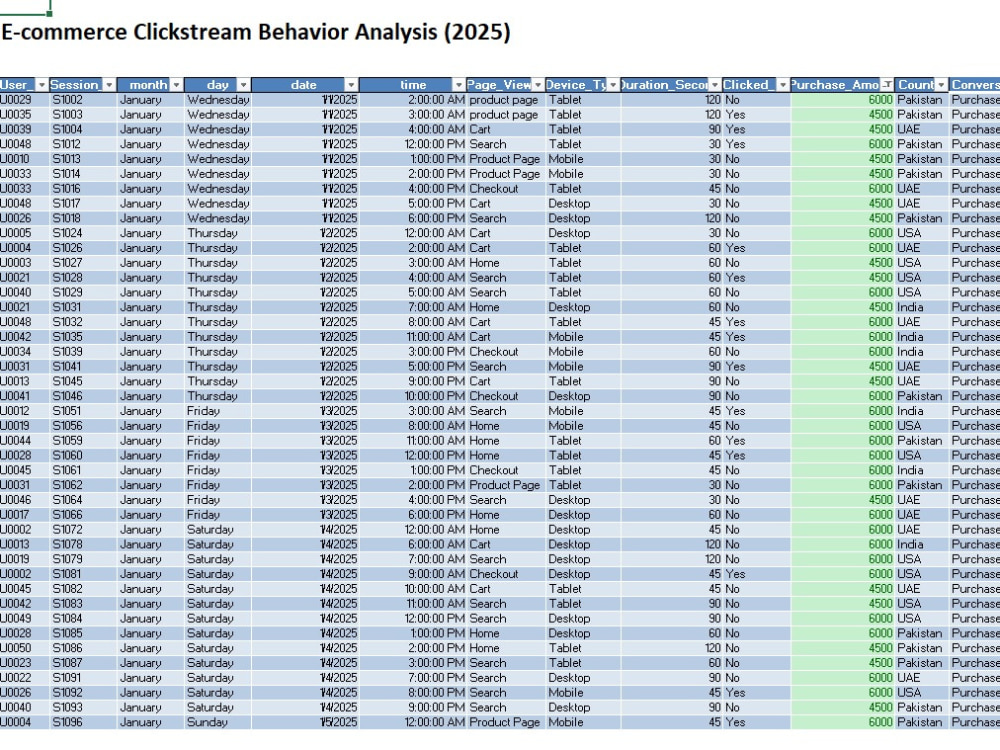
Task: Select the date cell in row S1085
Action: tap(305, 633)
